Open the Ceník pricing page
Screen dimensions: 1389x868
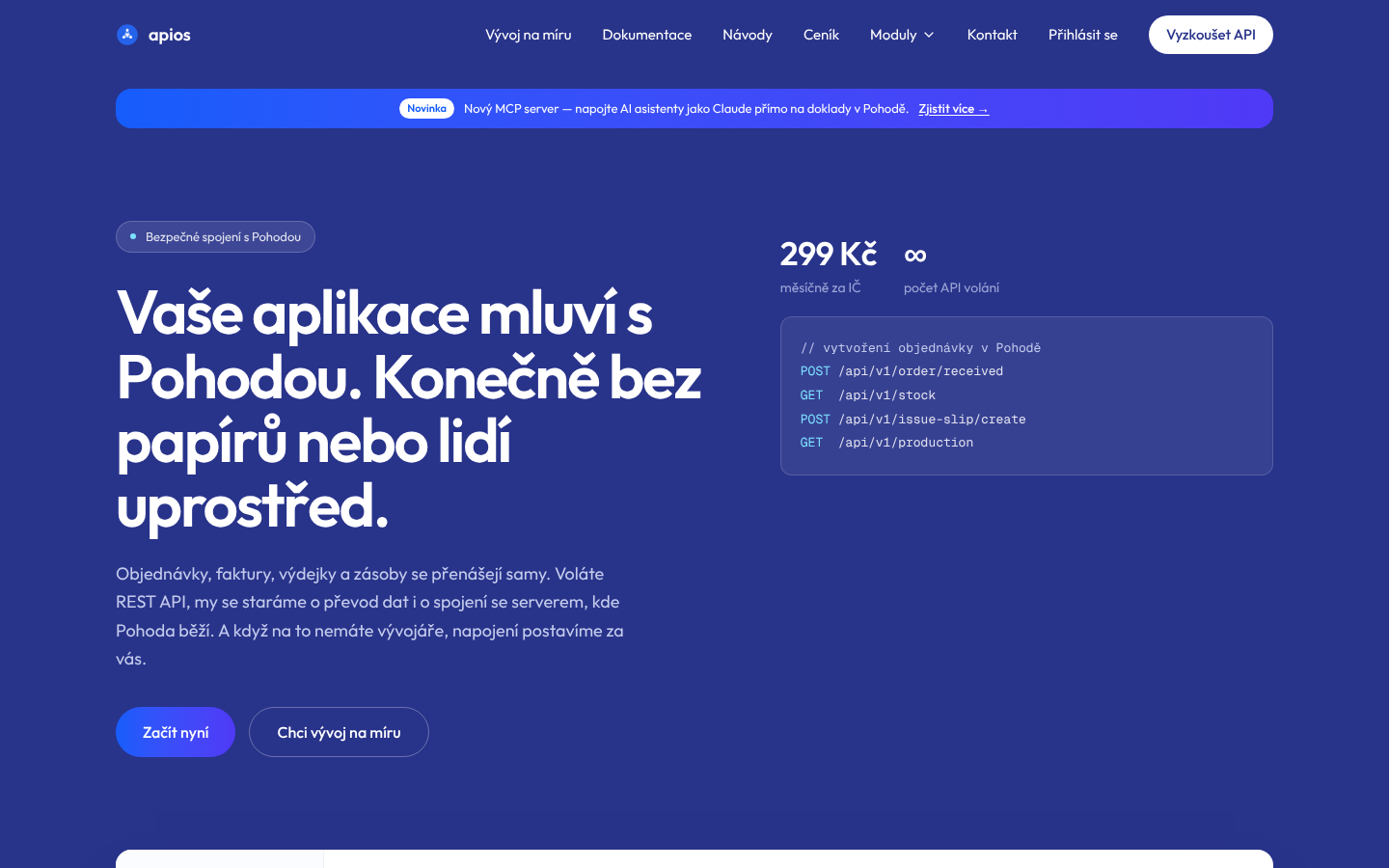click(821, 35)
